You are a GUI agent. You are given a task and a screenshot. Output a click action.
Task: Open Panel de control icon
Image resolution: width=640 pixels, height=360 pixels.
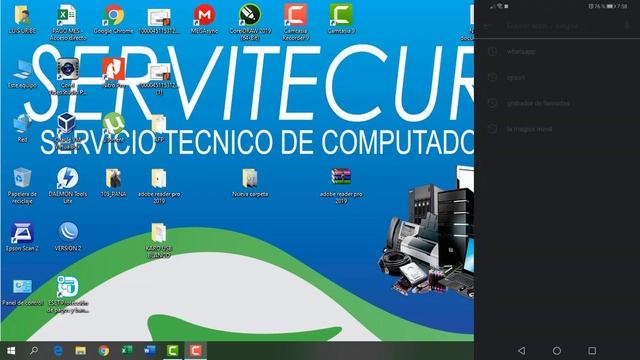[x=22, y=292]
